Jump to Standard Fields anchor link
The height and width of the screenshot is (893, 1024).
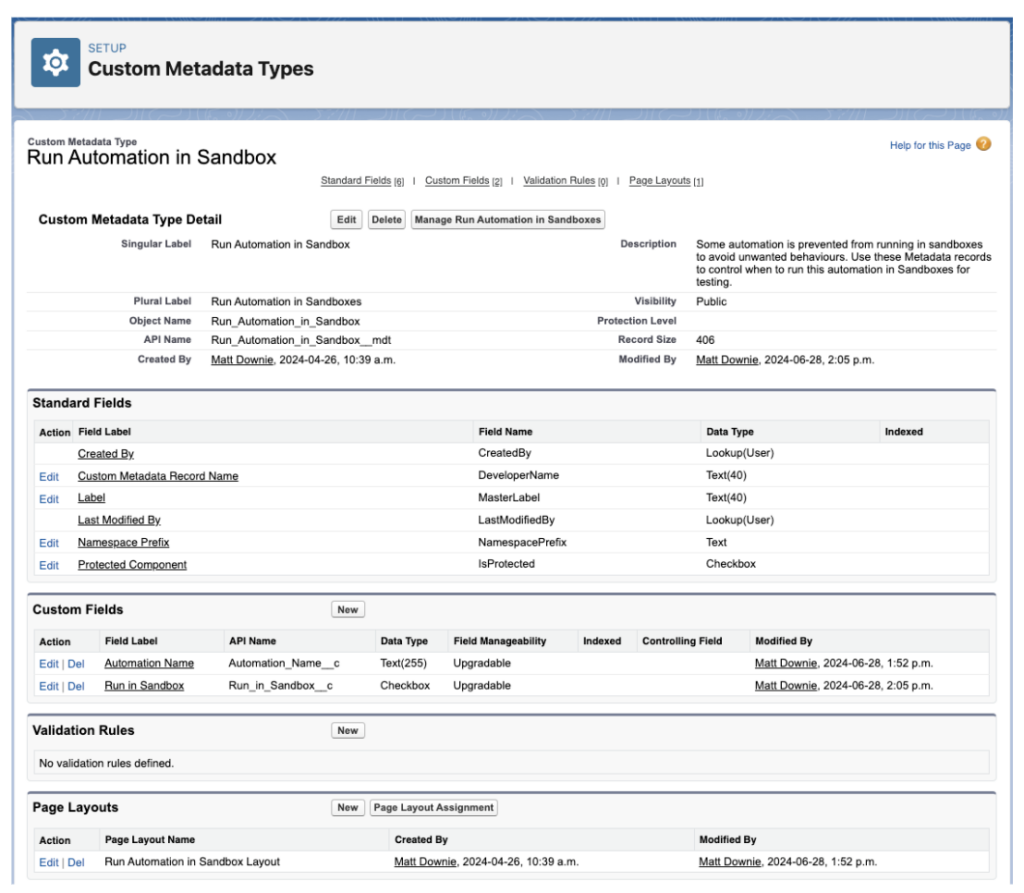click(x=356, y=181)
